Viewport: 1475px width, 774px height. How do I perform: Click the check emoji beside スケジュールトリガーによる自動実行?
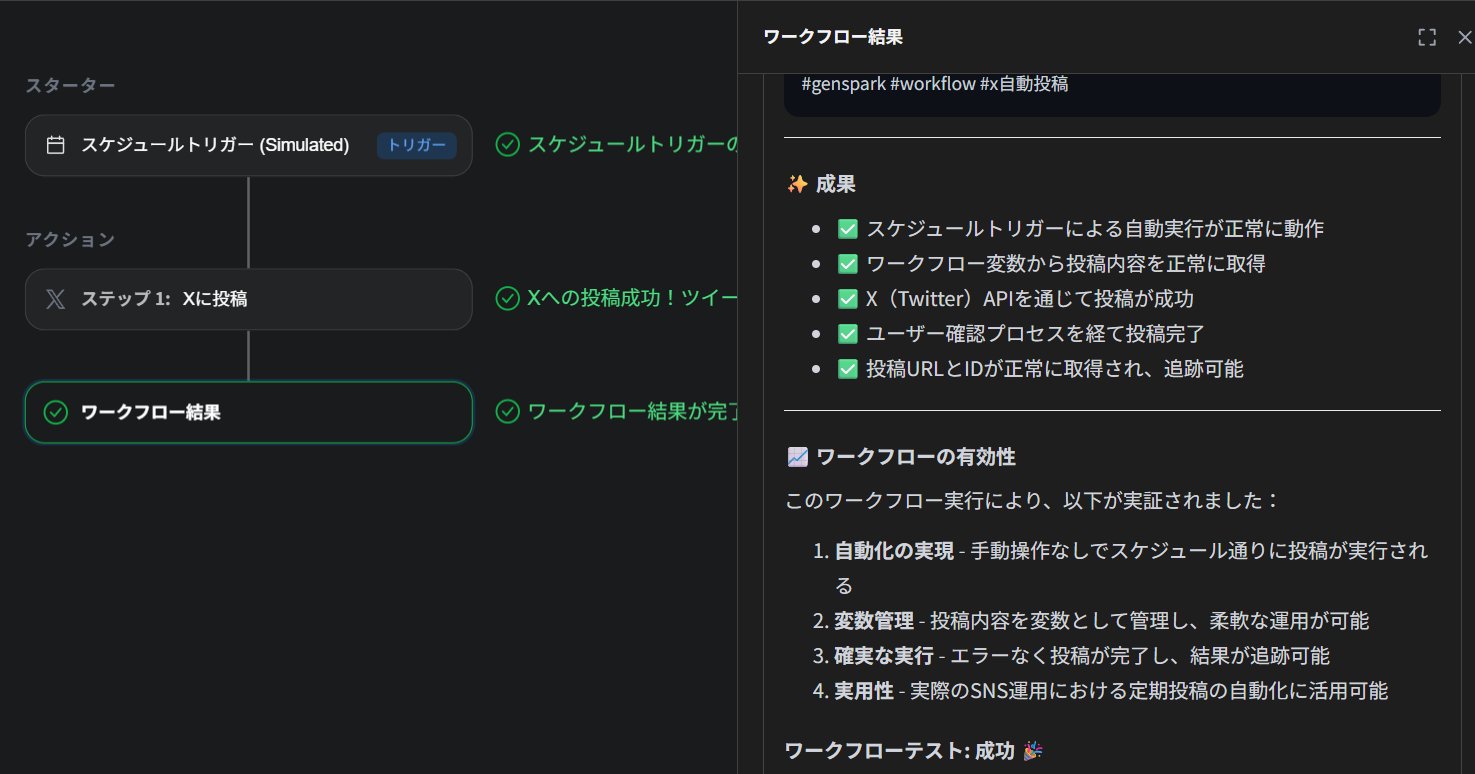[848, 229]
